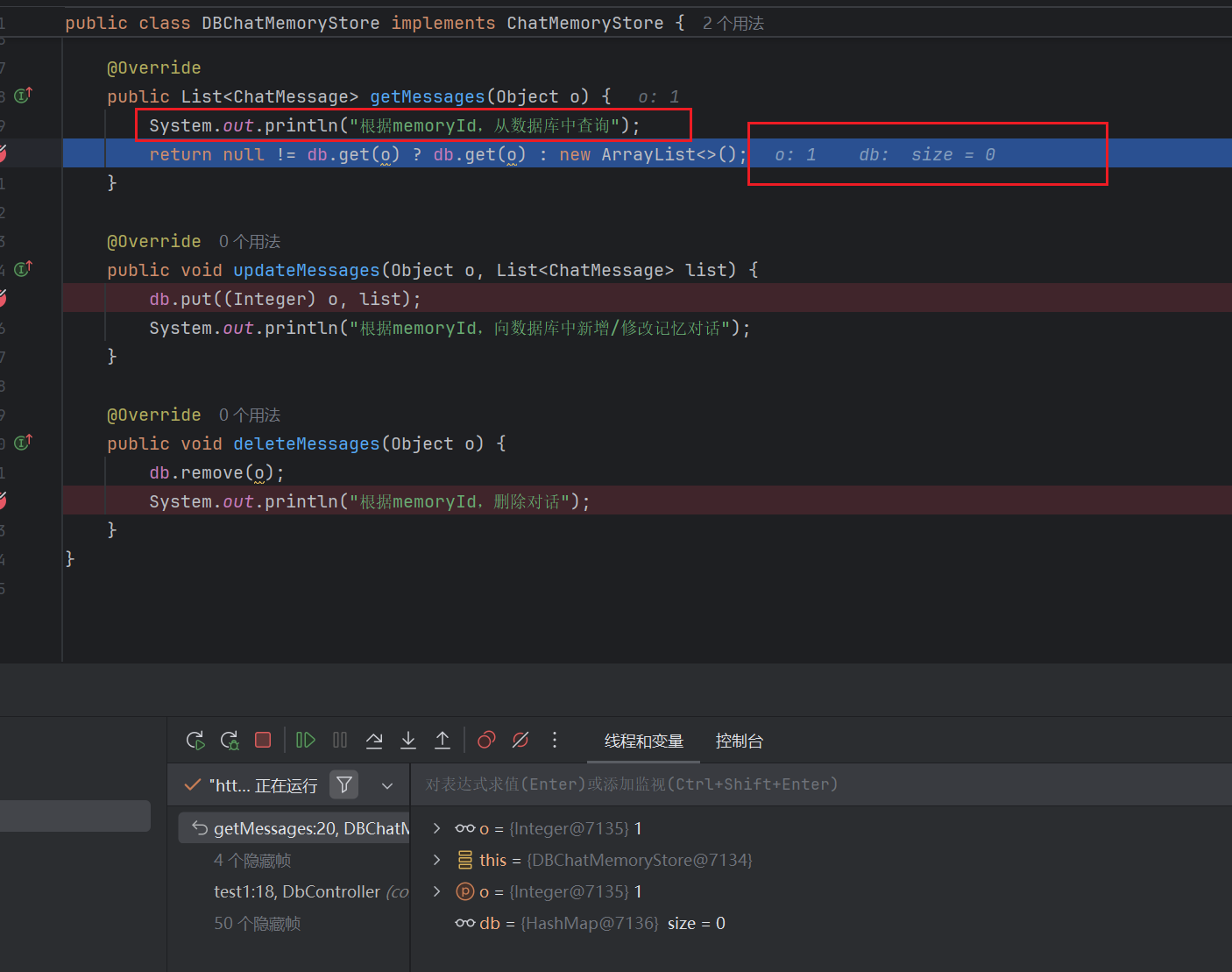Expand the this = {DBChatMemoryStore@7134} variable
1232x972 pixels.
pyautogui.click(x=437, y=860)
